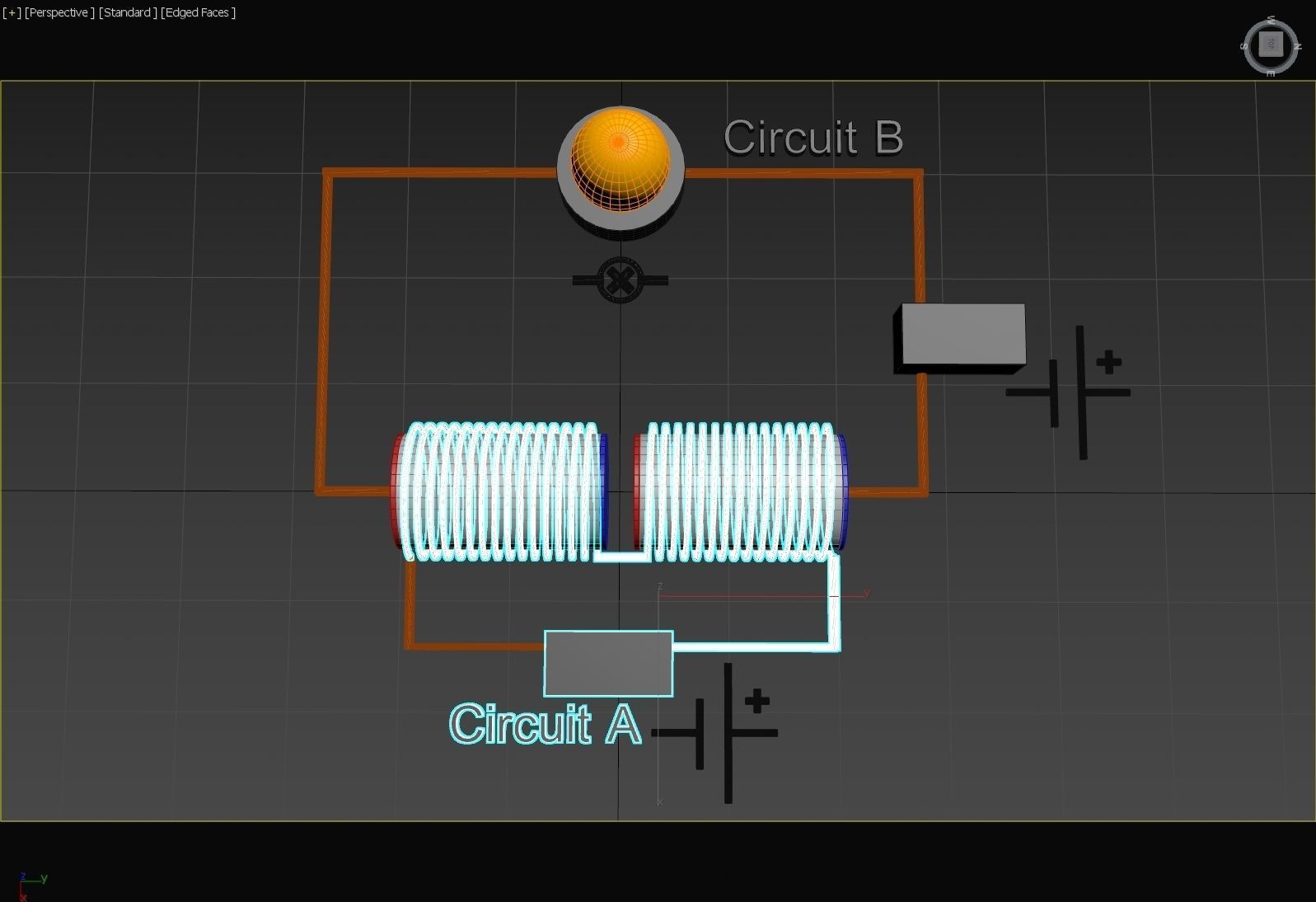Click the ViewCube top face
The image size is (1316, 902).
pos(1271,45)
